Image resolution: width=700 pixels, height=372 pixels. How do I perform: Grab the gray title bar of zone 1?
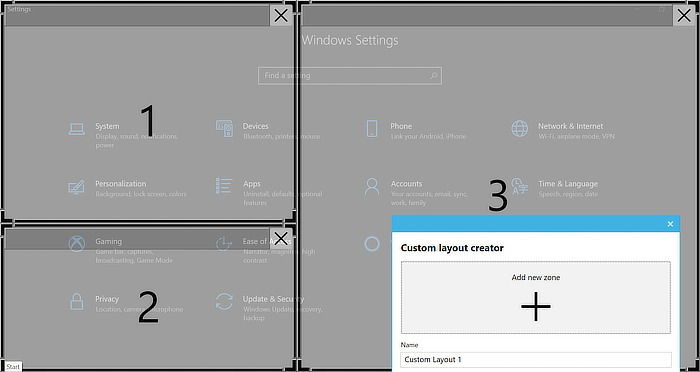[137, 16]
